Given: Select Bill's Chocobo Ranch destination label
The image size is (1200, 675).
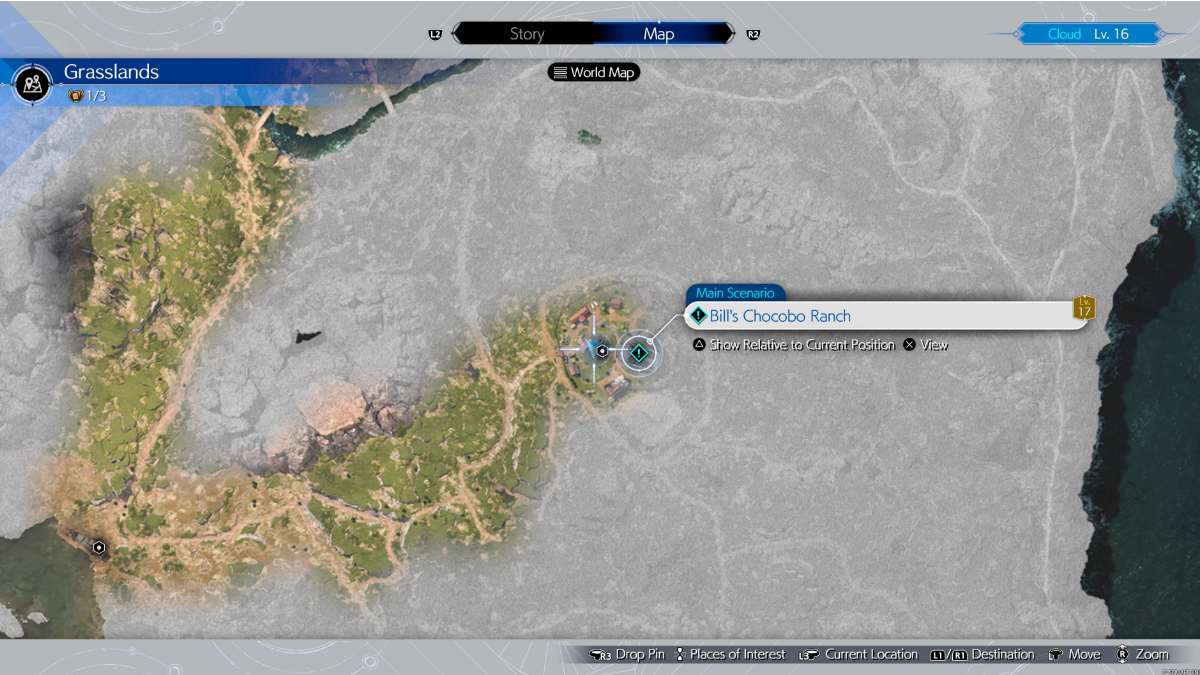Looking at the screenshot, I should point(780,316).
